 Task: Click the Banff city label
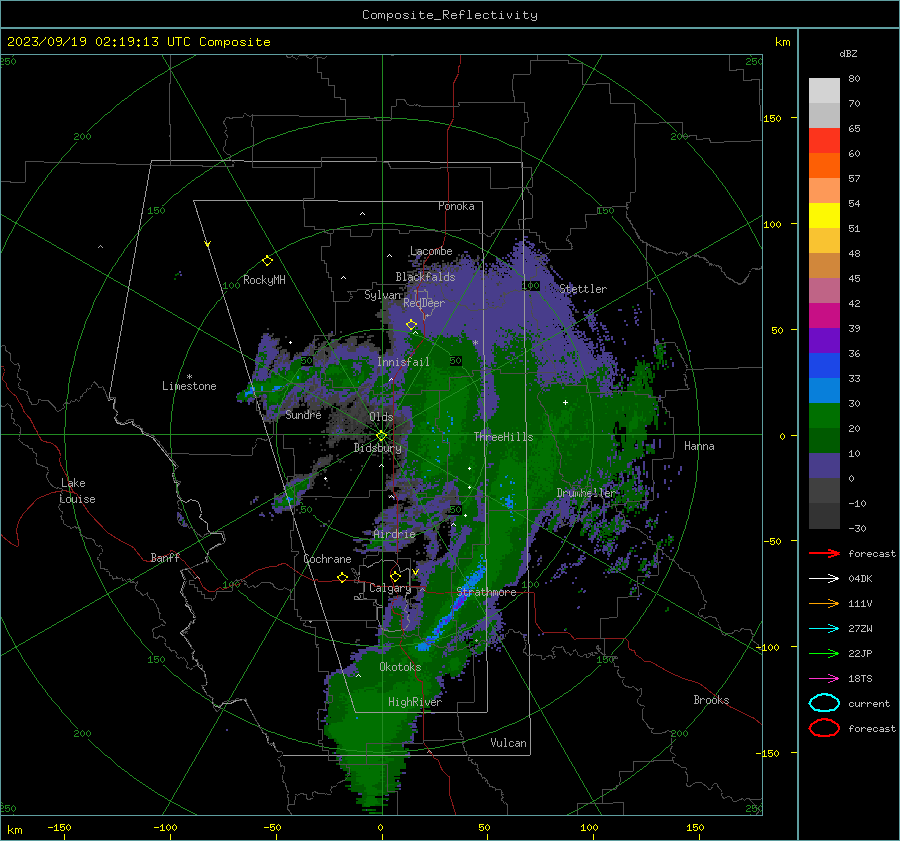tap(165, 557)
